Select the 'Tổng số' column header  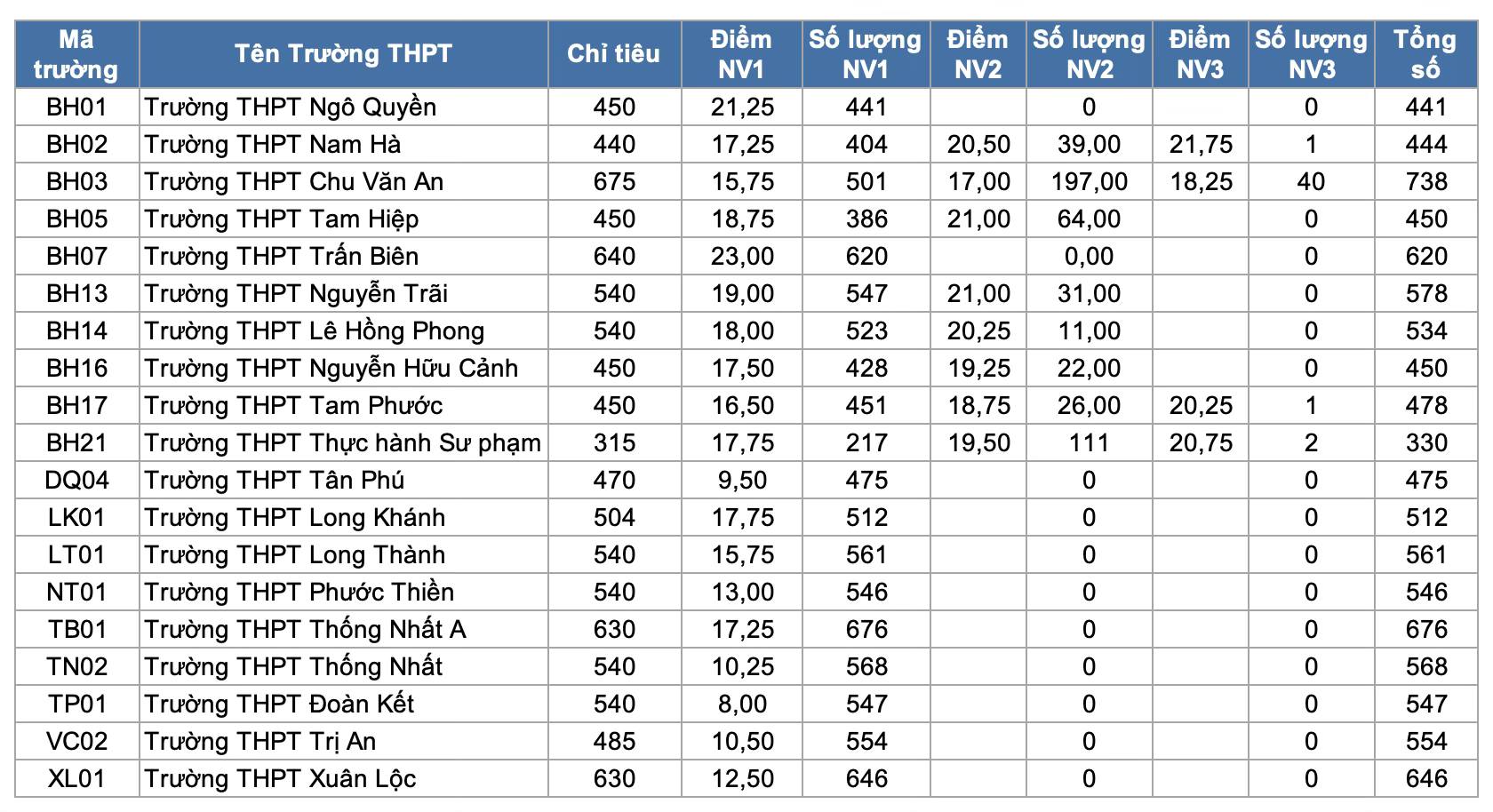click(1425, 54)
